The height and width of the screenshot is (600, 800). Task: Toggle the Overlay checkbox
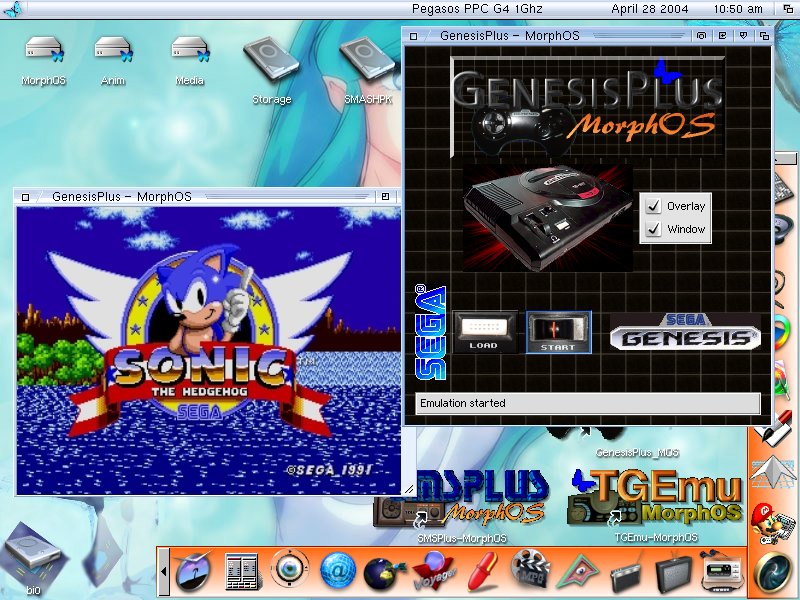654,206
